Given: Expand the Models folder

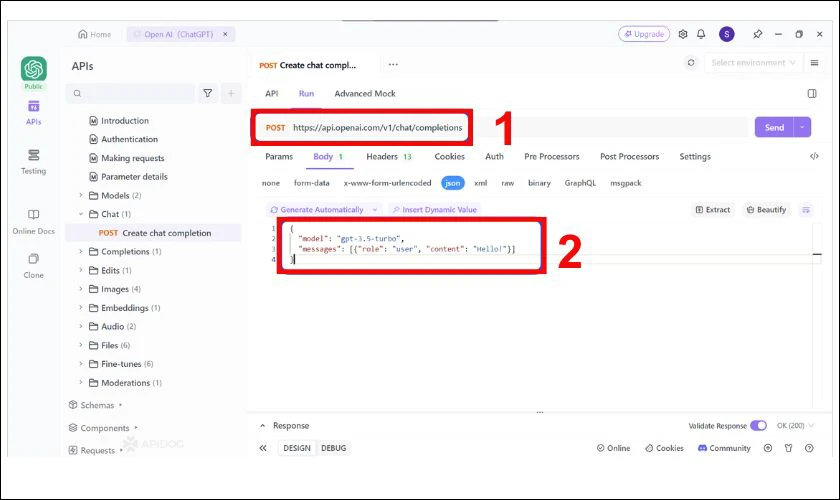Looking at the screenshot, I should tap(81, 195).
